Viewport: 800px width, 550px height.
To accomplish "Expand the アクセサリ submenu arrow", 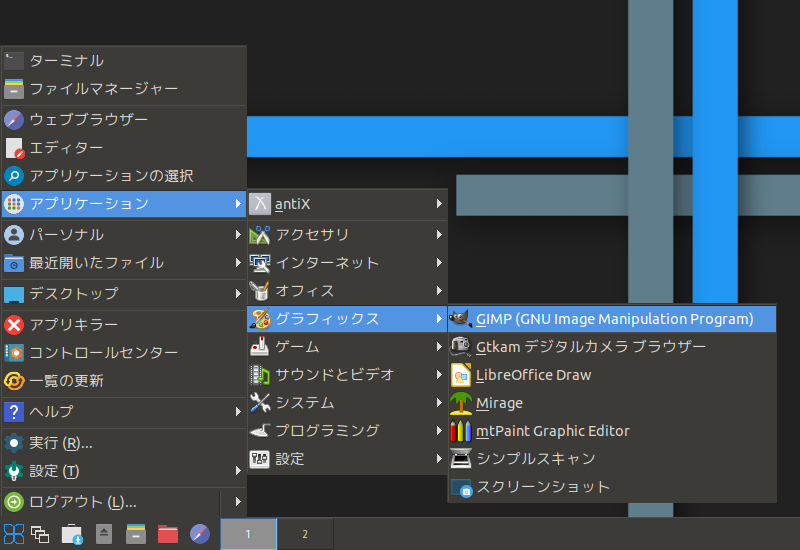I will pyautogui.click(x=439, y=235).
